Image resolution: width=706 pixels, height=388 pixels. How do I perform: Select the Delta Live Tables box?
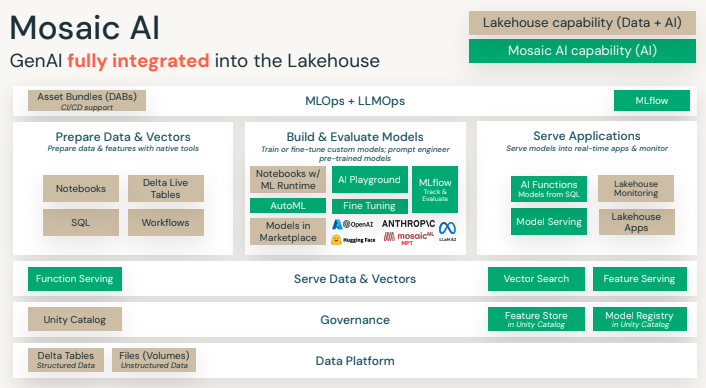pyautogui.click(x=166, y=189)
